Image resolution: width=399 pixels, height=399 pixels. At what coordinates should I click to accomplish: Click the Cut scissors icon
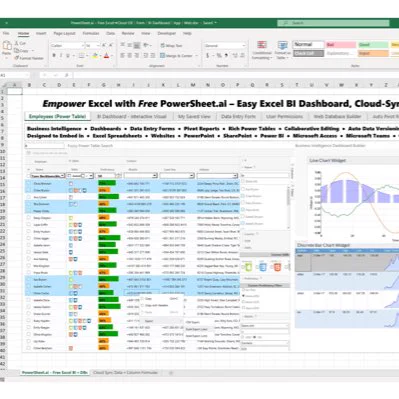[x=17, y=43]
